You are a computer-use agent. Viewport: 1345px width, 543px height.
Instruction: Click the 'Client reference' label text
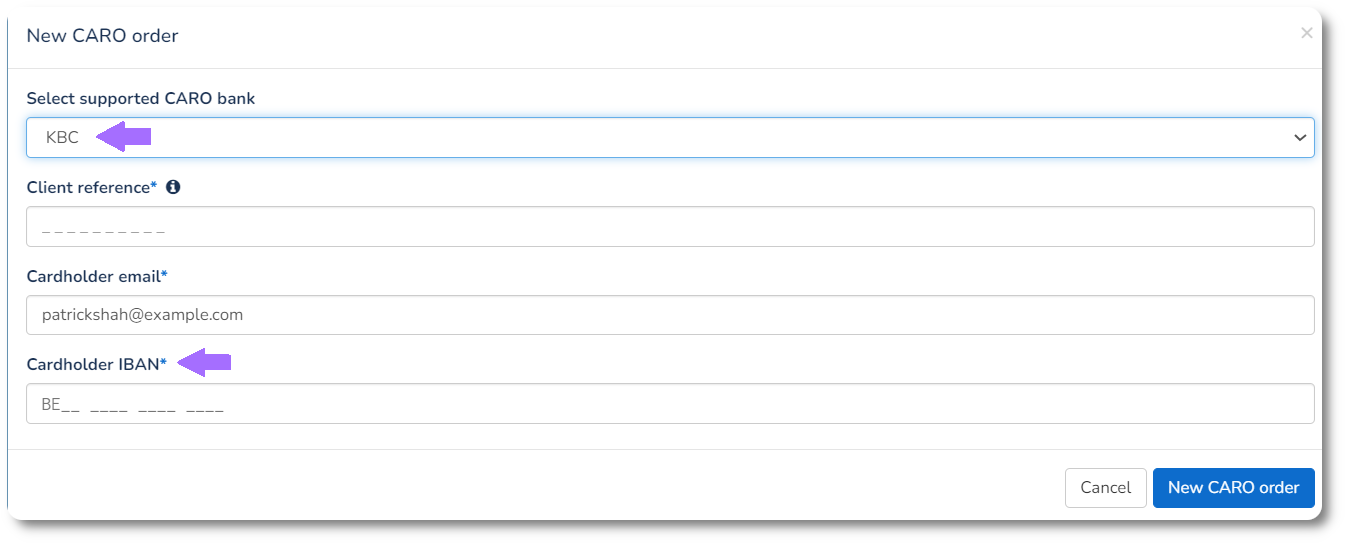(87, 187)
